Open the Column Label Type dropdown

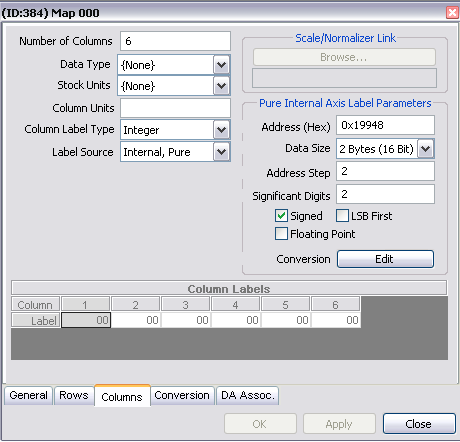(221, 130)
